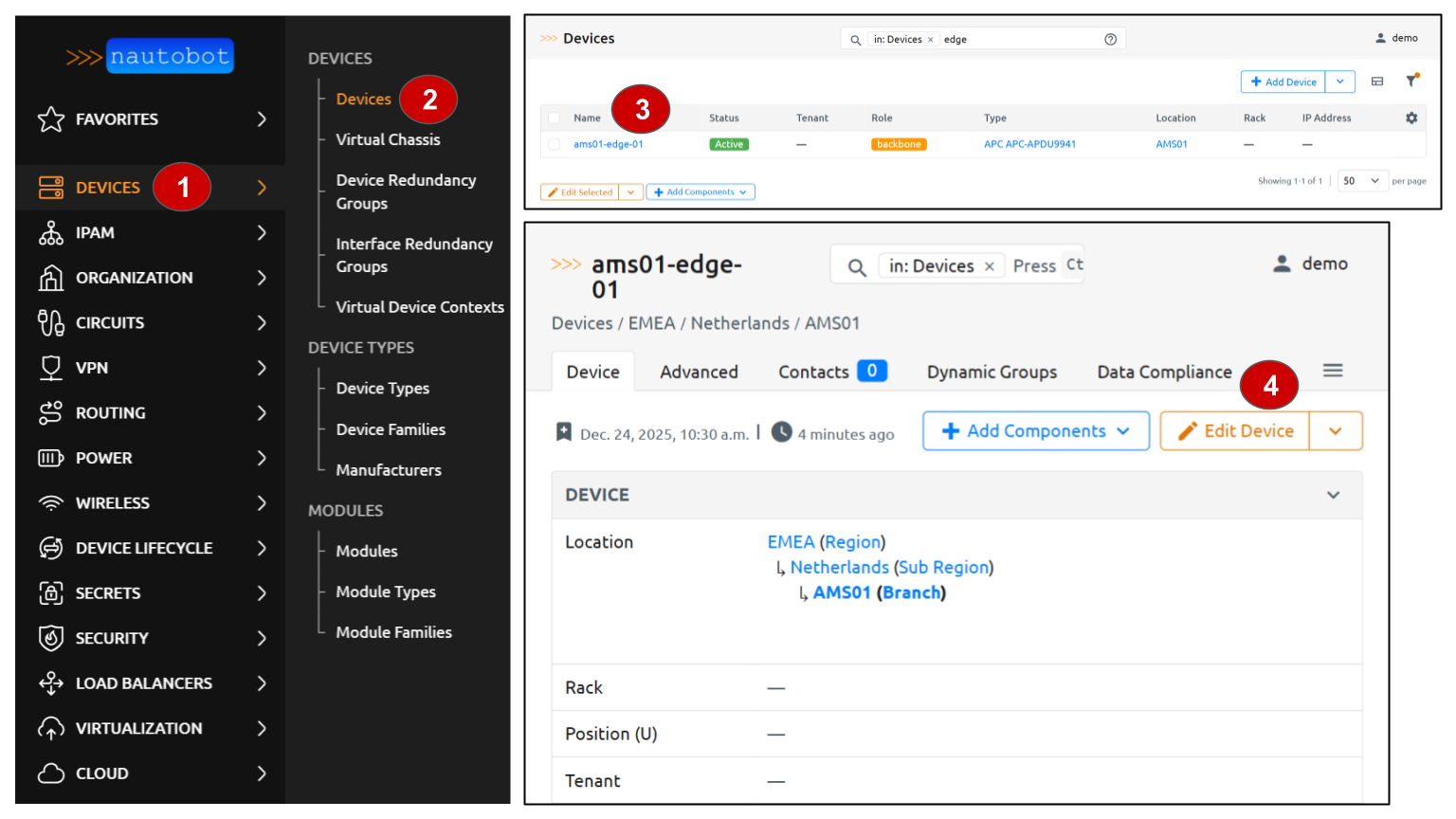Viewport: 1456px width, 819px height.
Task: Remove the 'in: Devices' search filter chip
Action: click(x=989, y=266)
